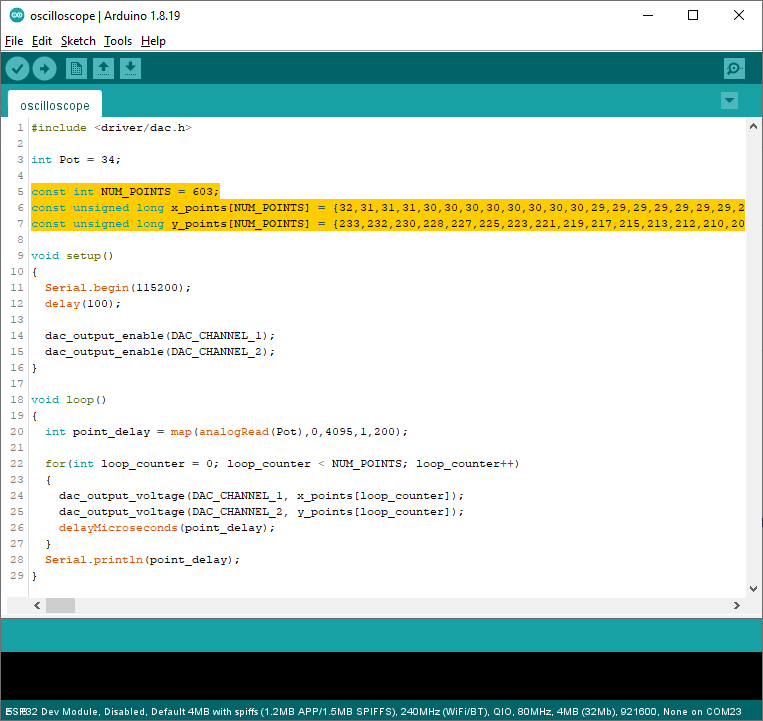Click the delay(100) line
The image size is (763, 721).
coord(83,304)
